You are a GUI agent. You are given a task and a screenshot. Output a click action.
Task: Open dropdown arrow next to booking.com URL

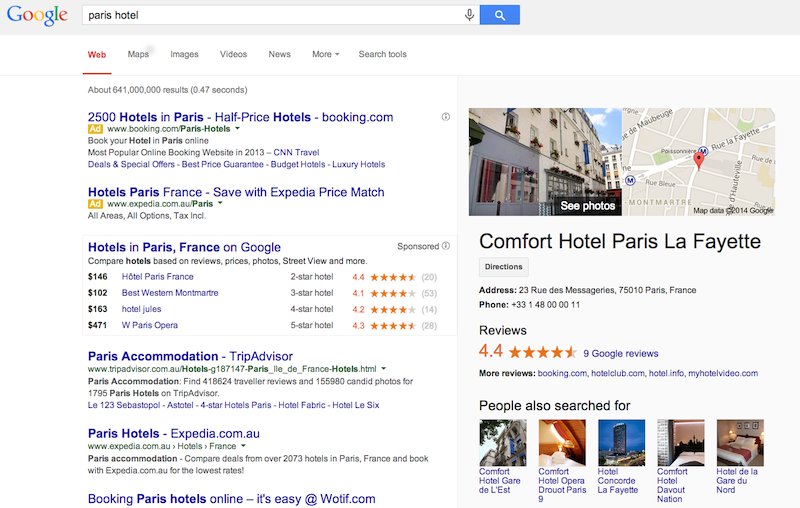(x=237, y=129)
